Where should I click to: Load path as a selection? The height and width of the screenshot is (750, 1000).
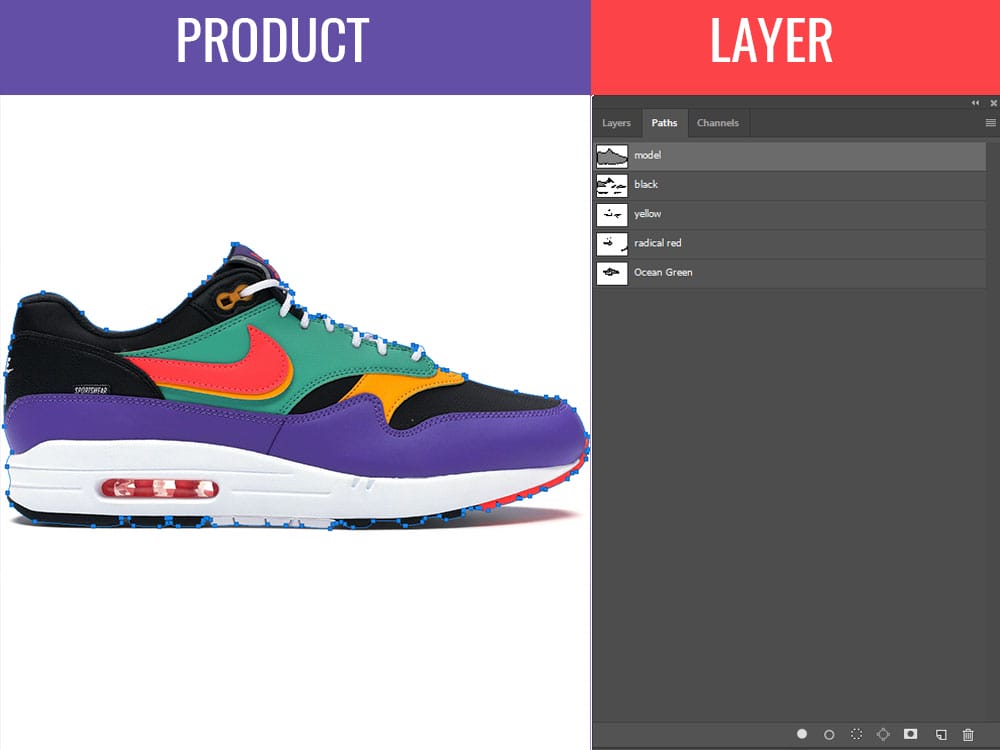[x=857, y=735]
